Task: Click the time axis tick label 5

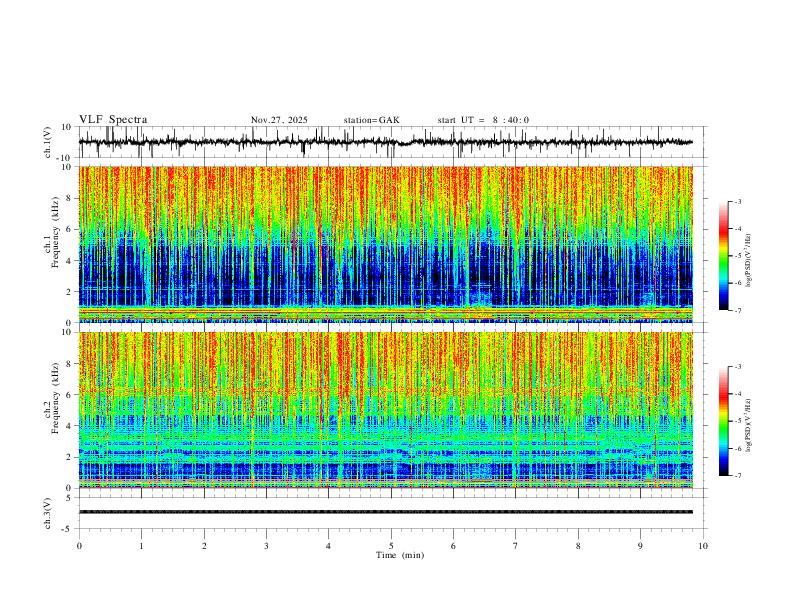Action: (391, 546)
